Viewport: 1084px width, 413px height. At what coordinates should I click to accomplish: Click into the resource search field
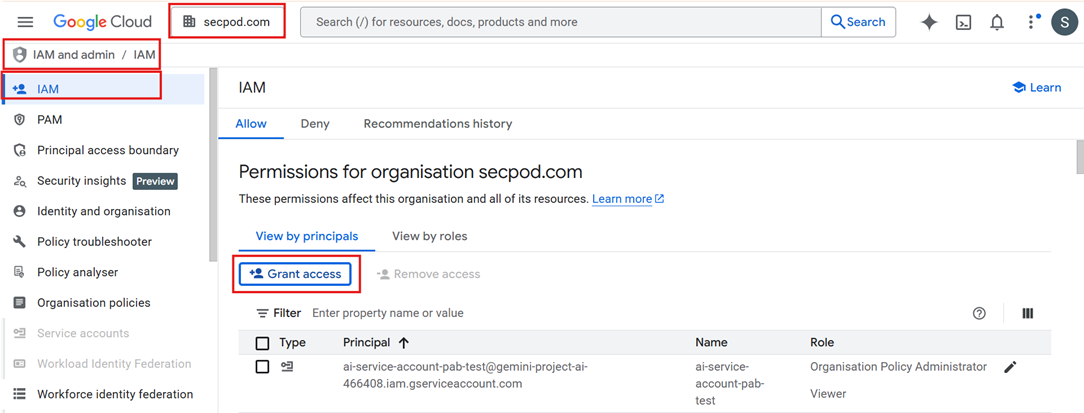(560, 22)
